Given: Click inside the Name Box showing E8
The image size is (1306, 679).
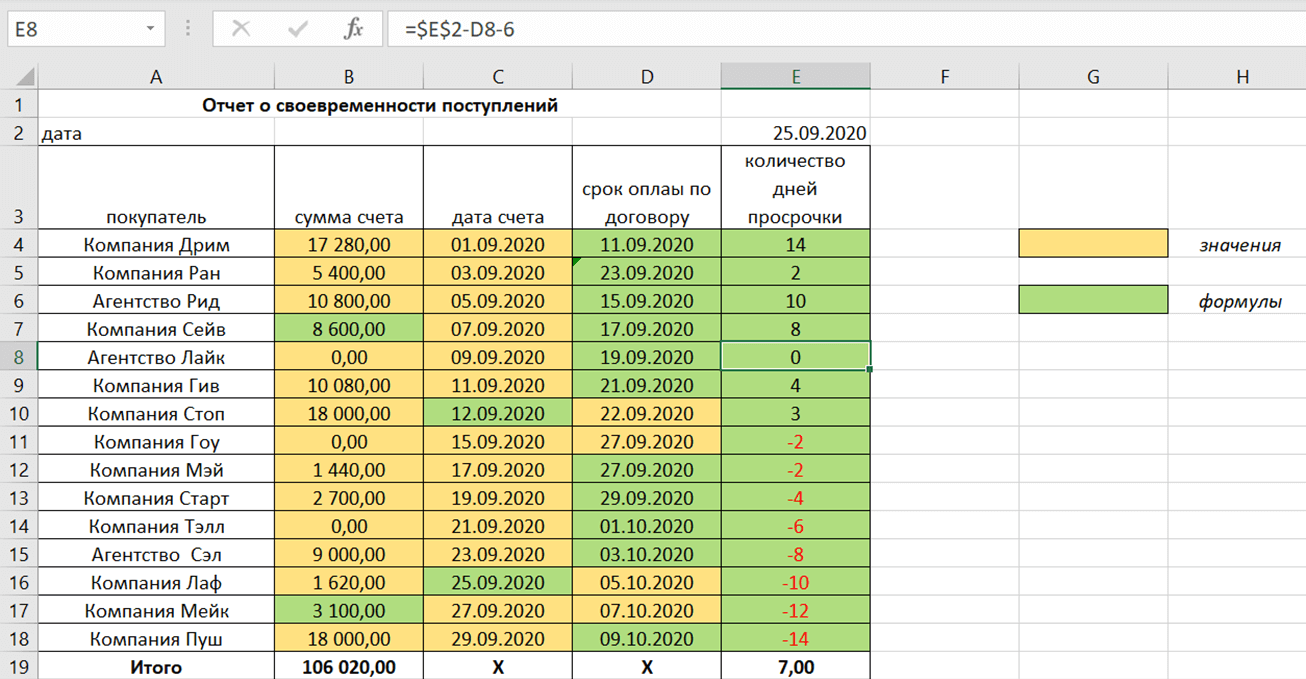Looking at the screenshot, I should pos(70,29).
